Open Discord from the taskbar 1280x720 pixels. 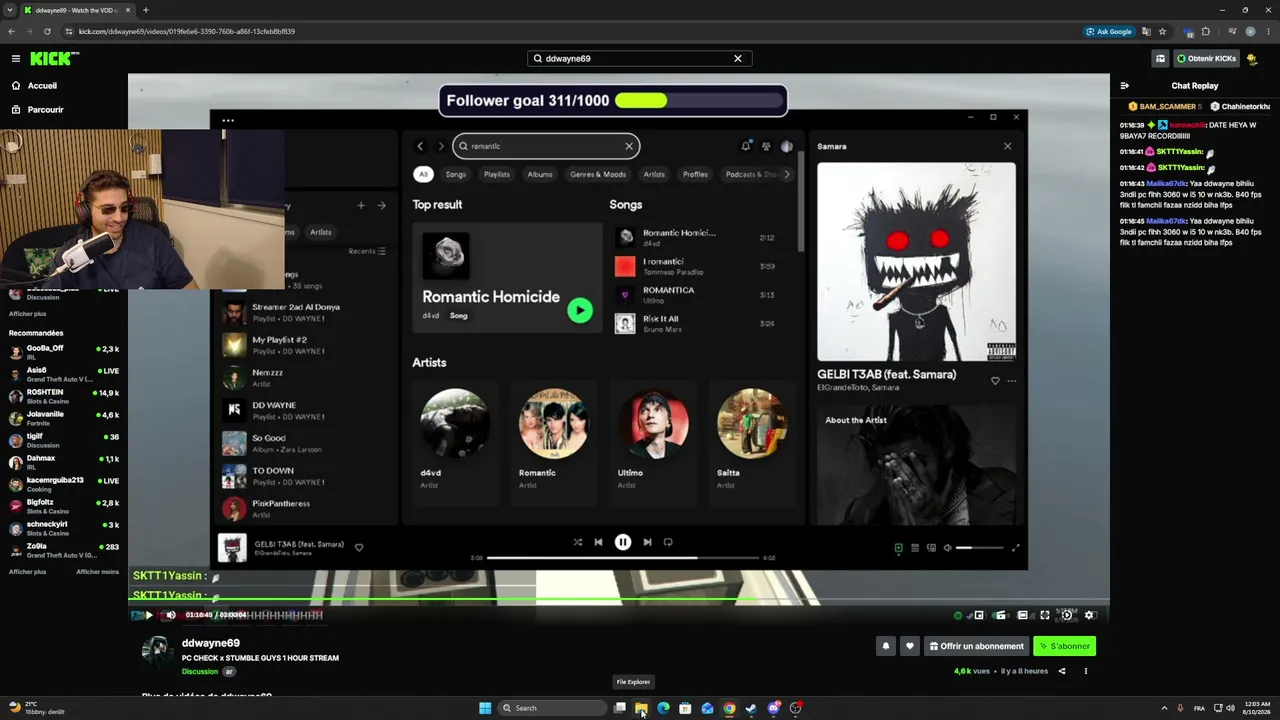pyautogui.click(x=773, y=708)
